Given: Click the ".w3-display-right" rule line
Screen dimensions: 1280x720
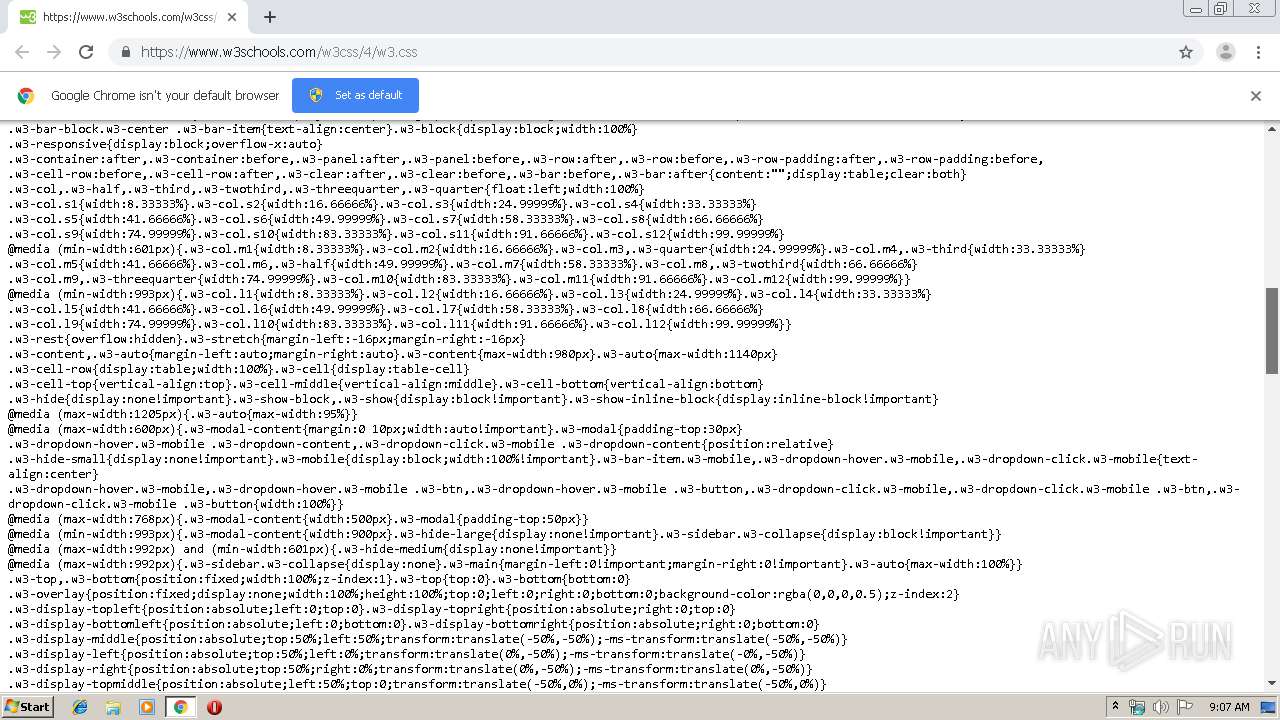Looking at the screenshot, I should click(410, 669).
